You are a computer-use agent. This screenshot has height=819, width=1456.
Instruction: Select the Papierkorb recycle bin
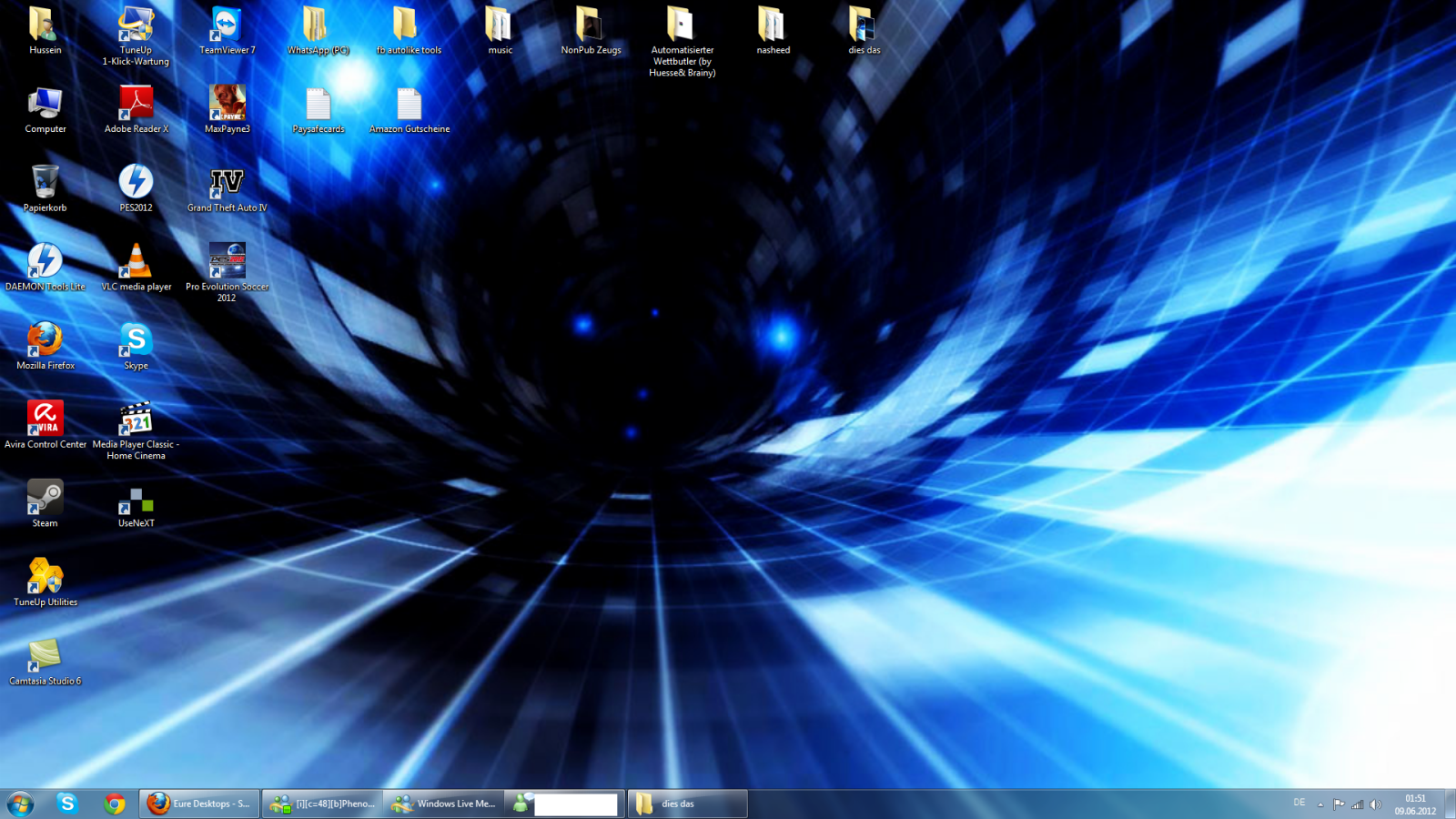(x=45, y=184)
